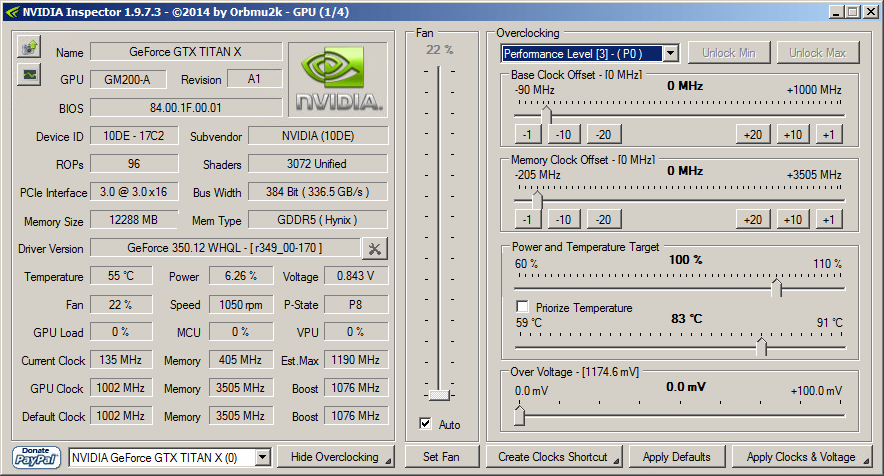Toggle the Auto fan checkbox
This screenshot has width=884, height=476.
click(x=426, y=424)
